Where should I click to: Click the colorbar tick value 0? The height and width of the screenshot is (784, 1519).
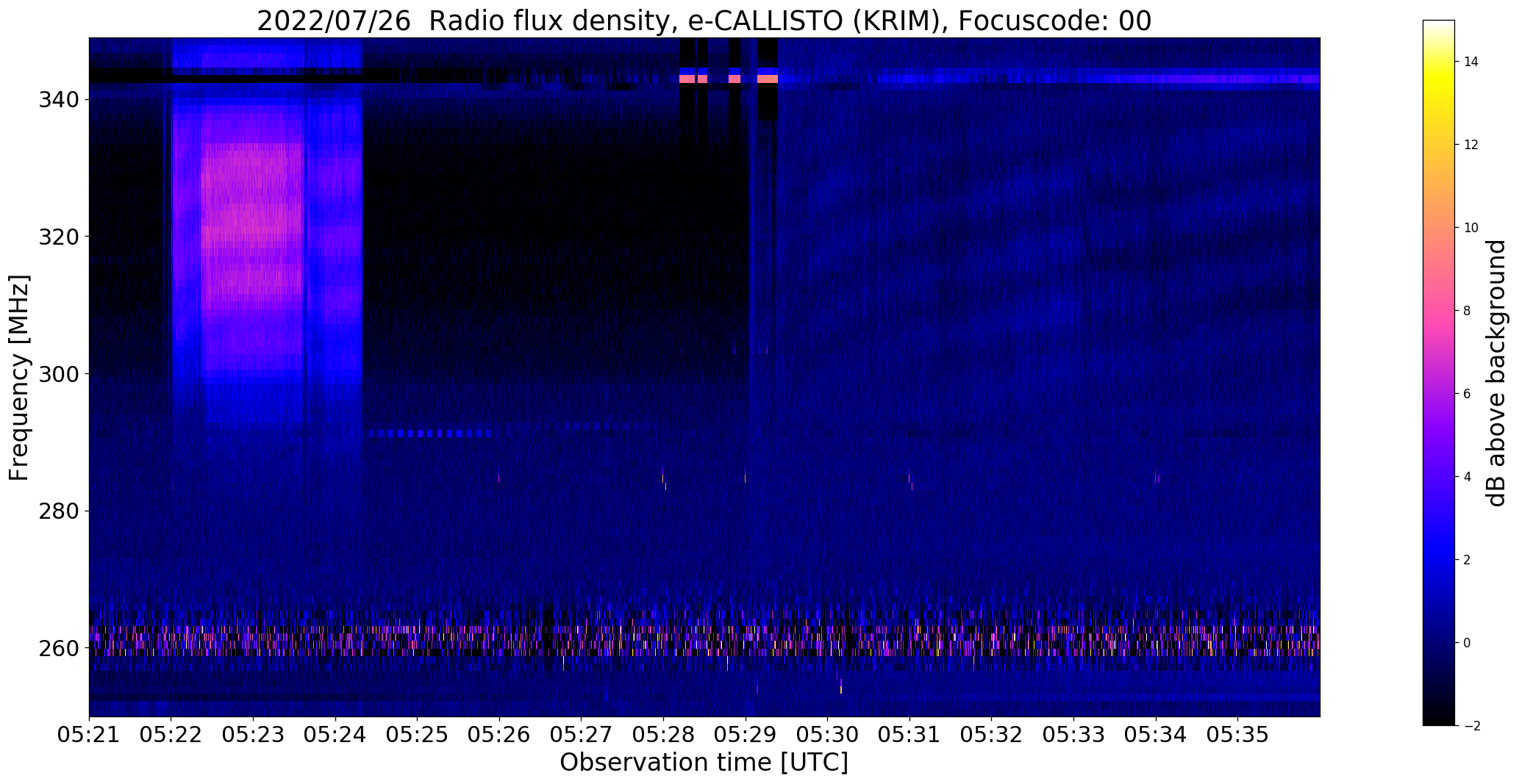click(1467, 643)
